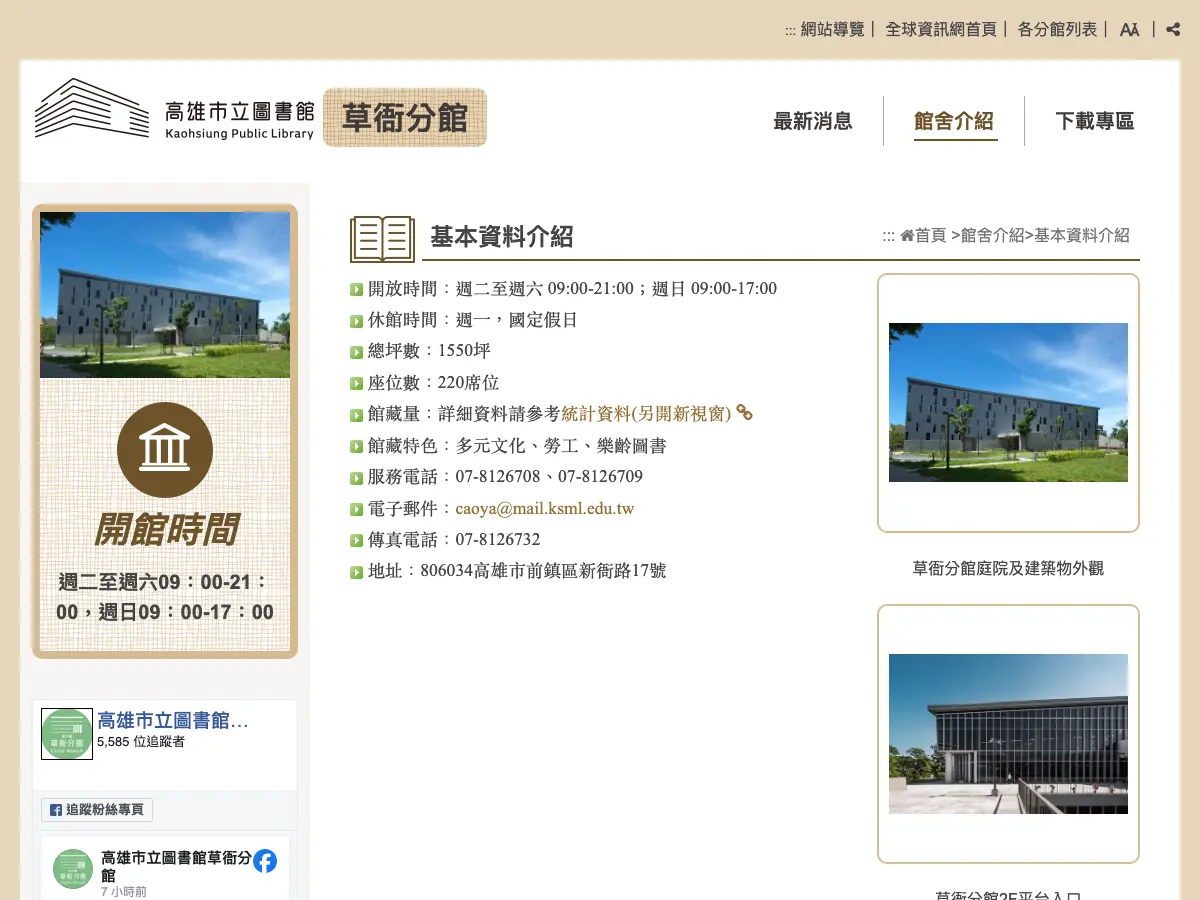Open the dark glass entrance photo thumbnail
Viewport: 1200px width, 900px height.
(1008, 733)
